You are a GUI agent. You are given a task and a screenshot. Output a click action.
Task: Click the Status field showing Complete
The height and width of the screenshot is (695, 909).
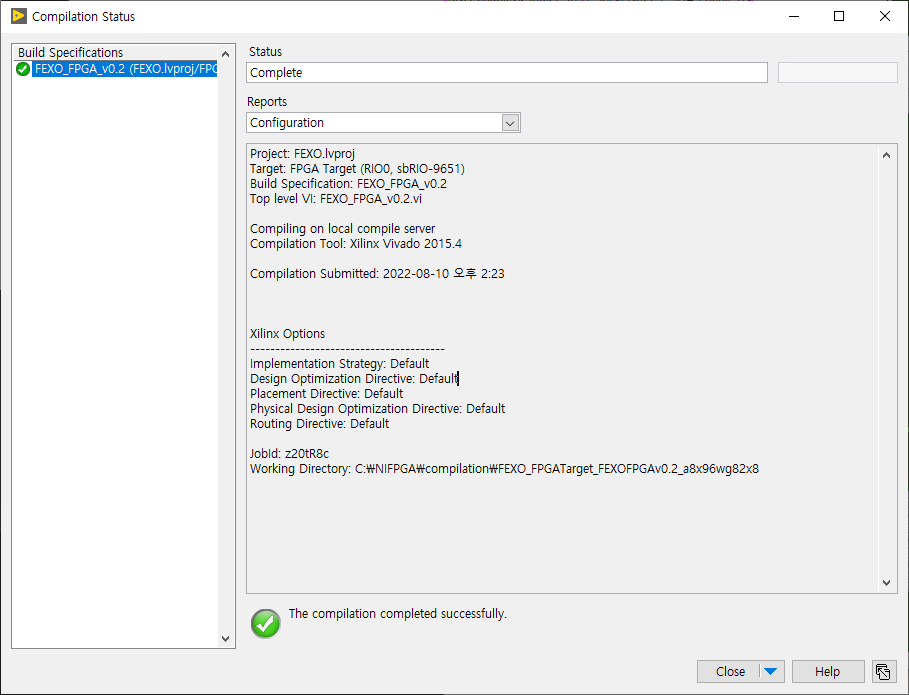tap(507, 72)
